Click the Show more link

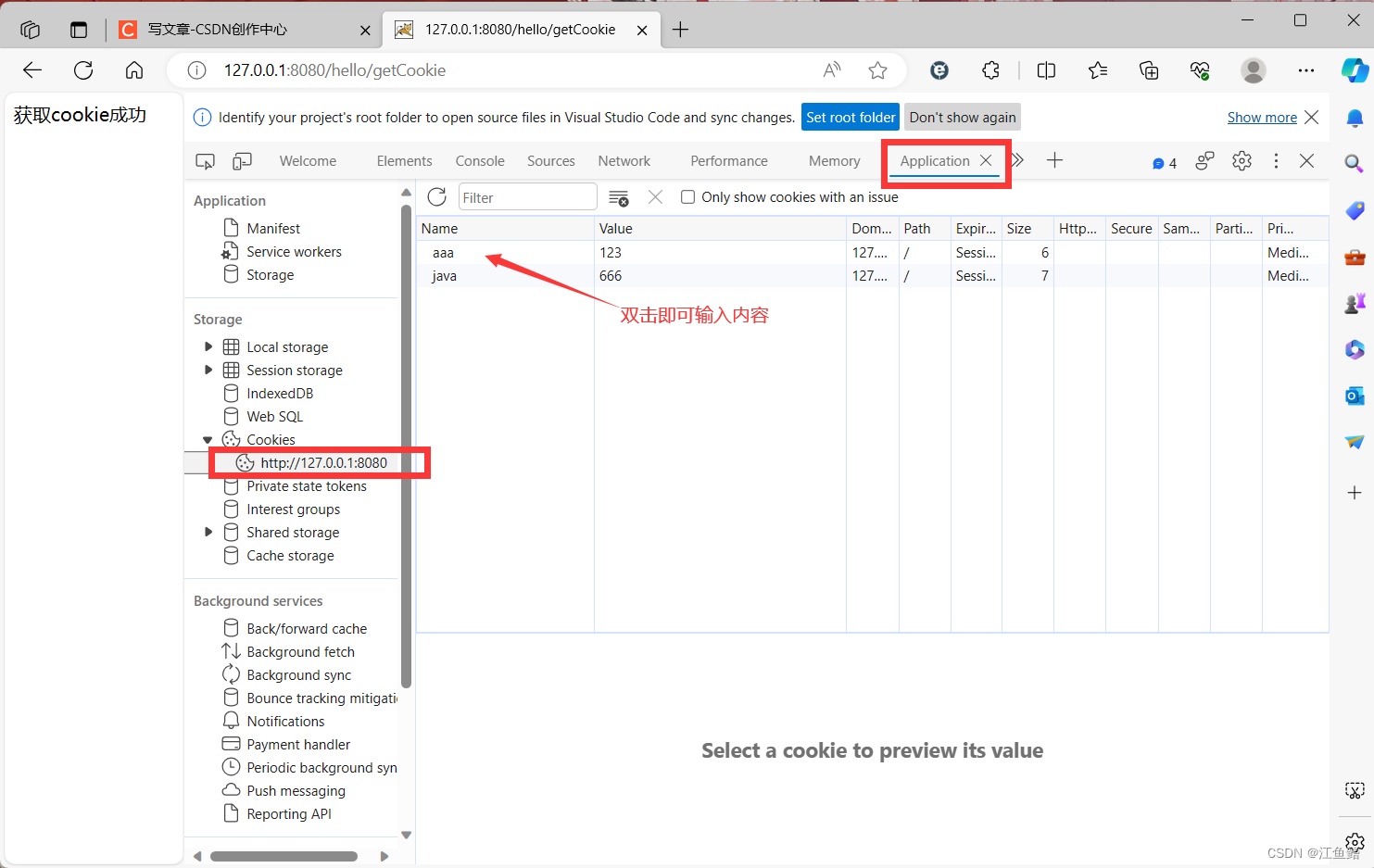[1262, 118]
